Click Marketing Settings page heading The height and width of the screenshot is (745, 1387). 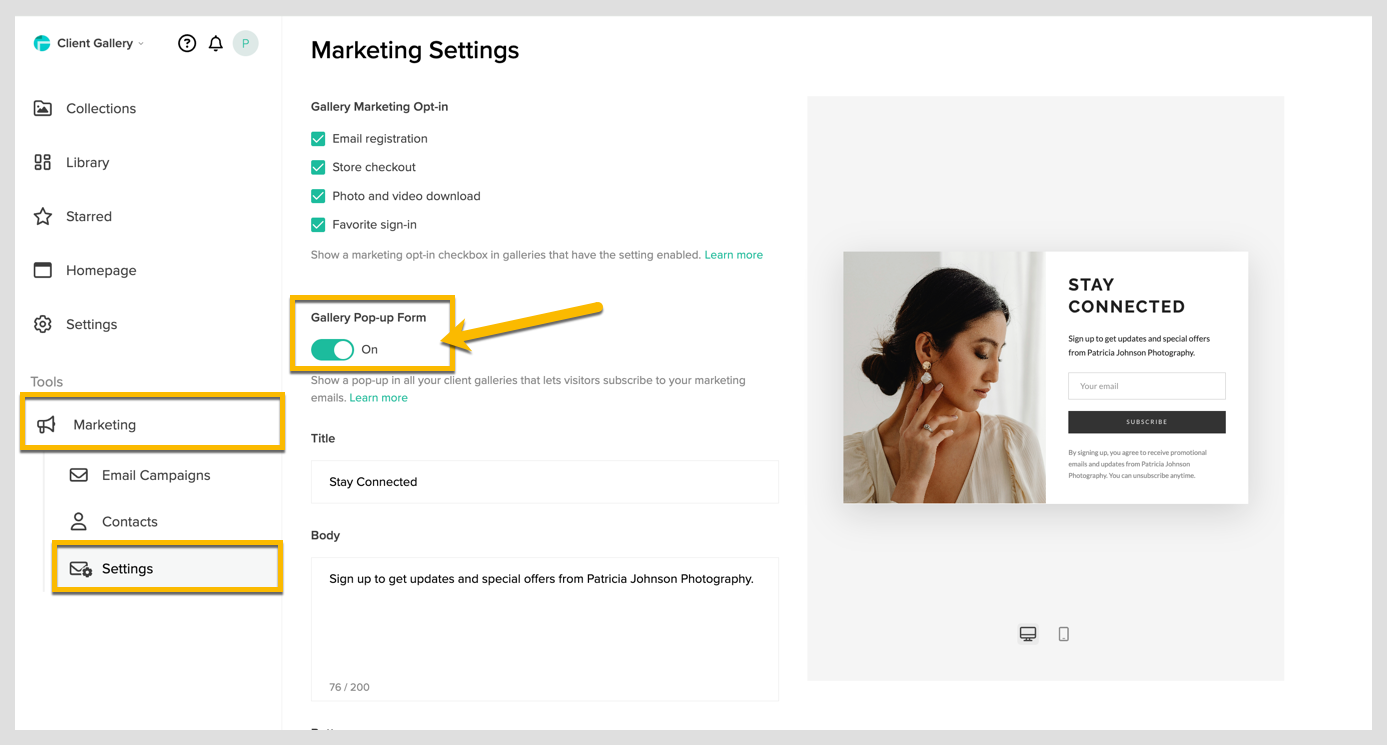tap(415, 50)
